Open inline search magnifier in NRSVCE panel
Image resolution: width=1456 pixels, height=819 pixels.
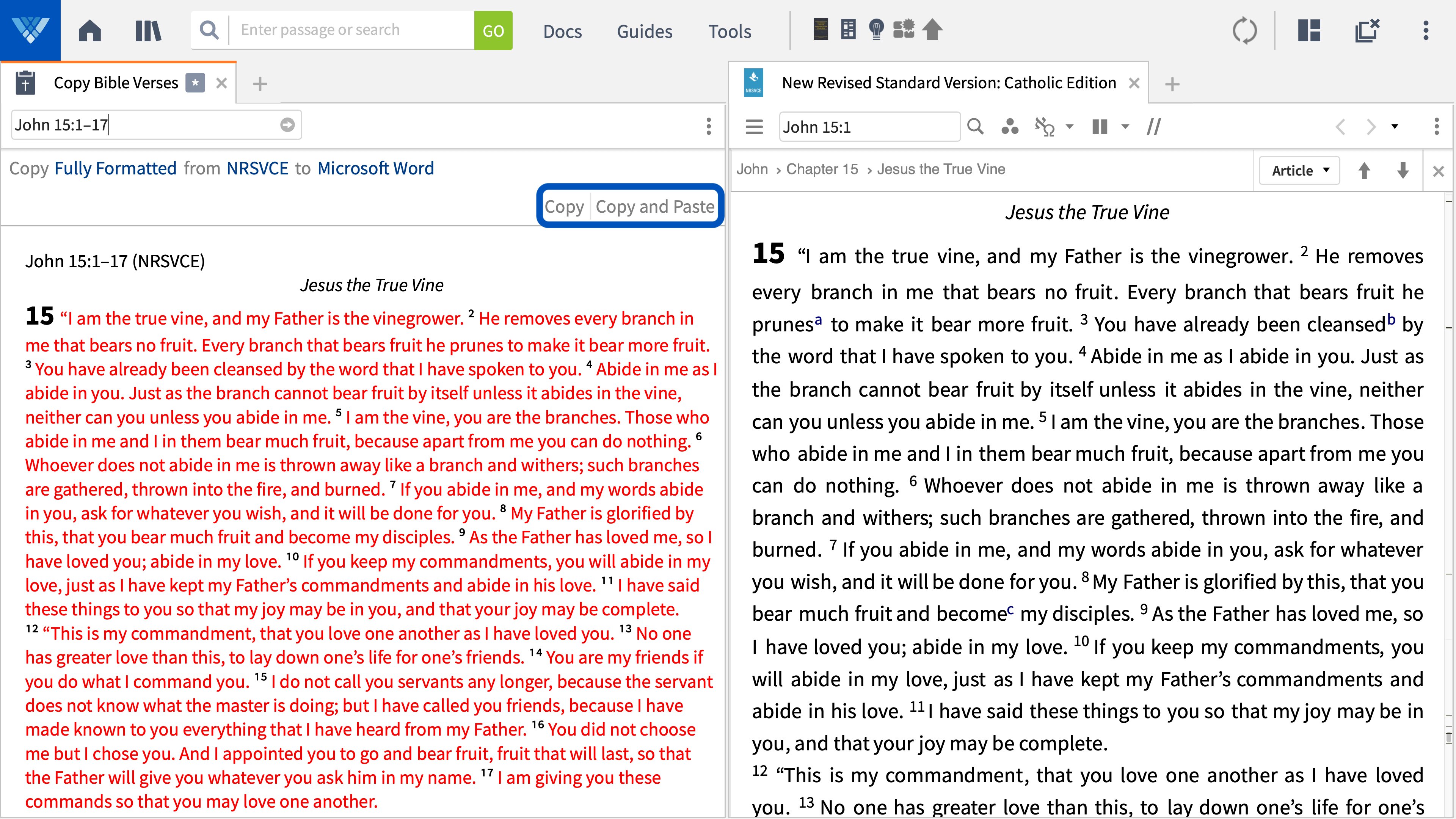click(976, 127)
